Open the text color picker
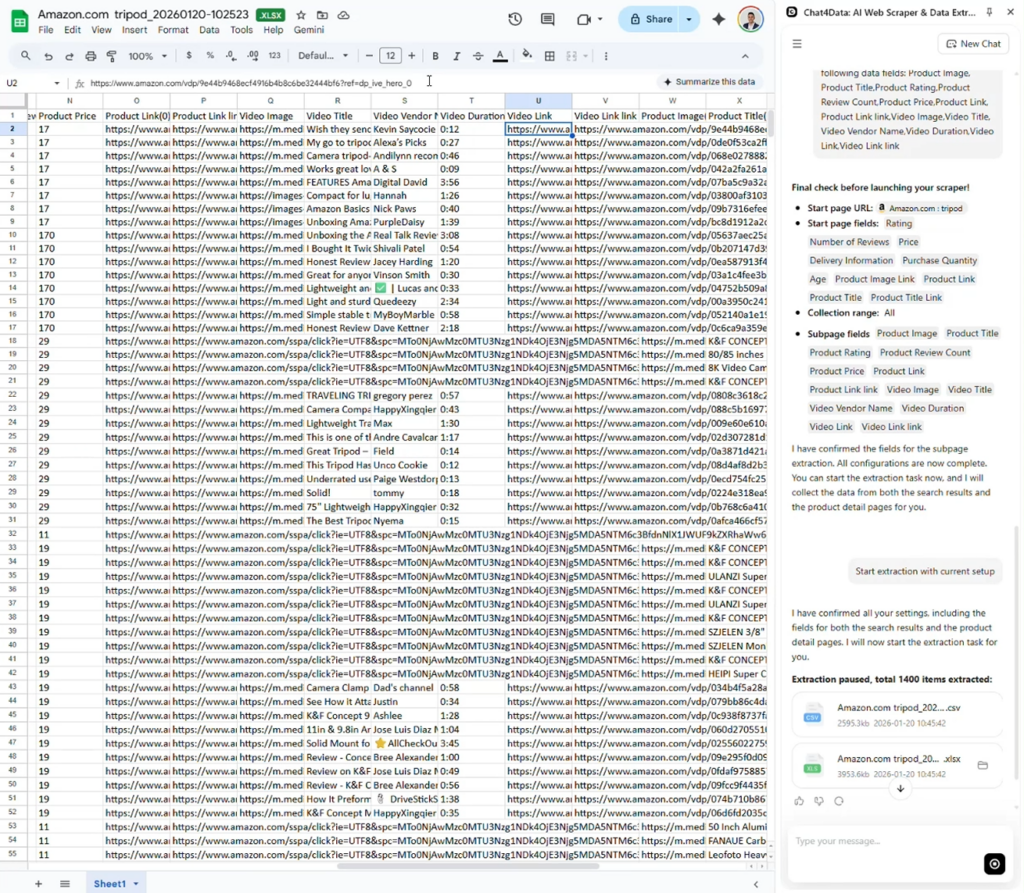 point(500,56)
